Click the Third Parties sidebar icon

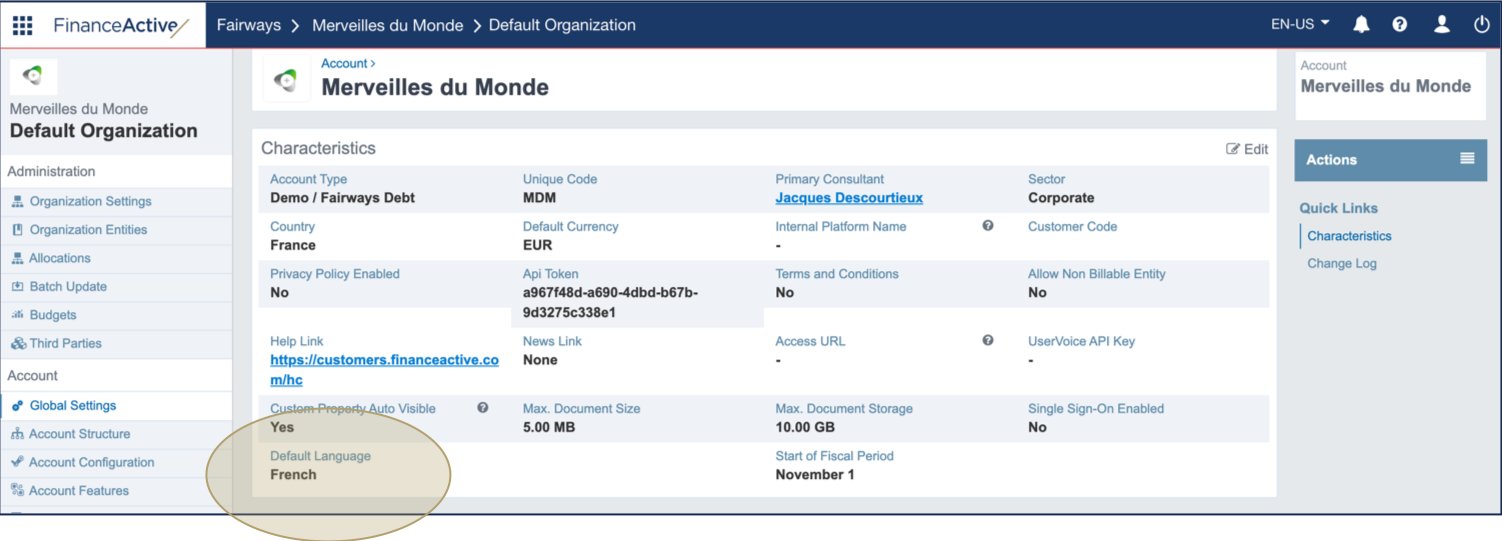pyautogui.click(x=18, y=343)
